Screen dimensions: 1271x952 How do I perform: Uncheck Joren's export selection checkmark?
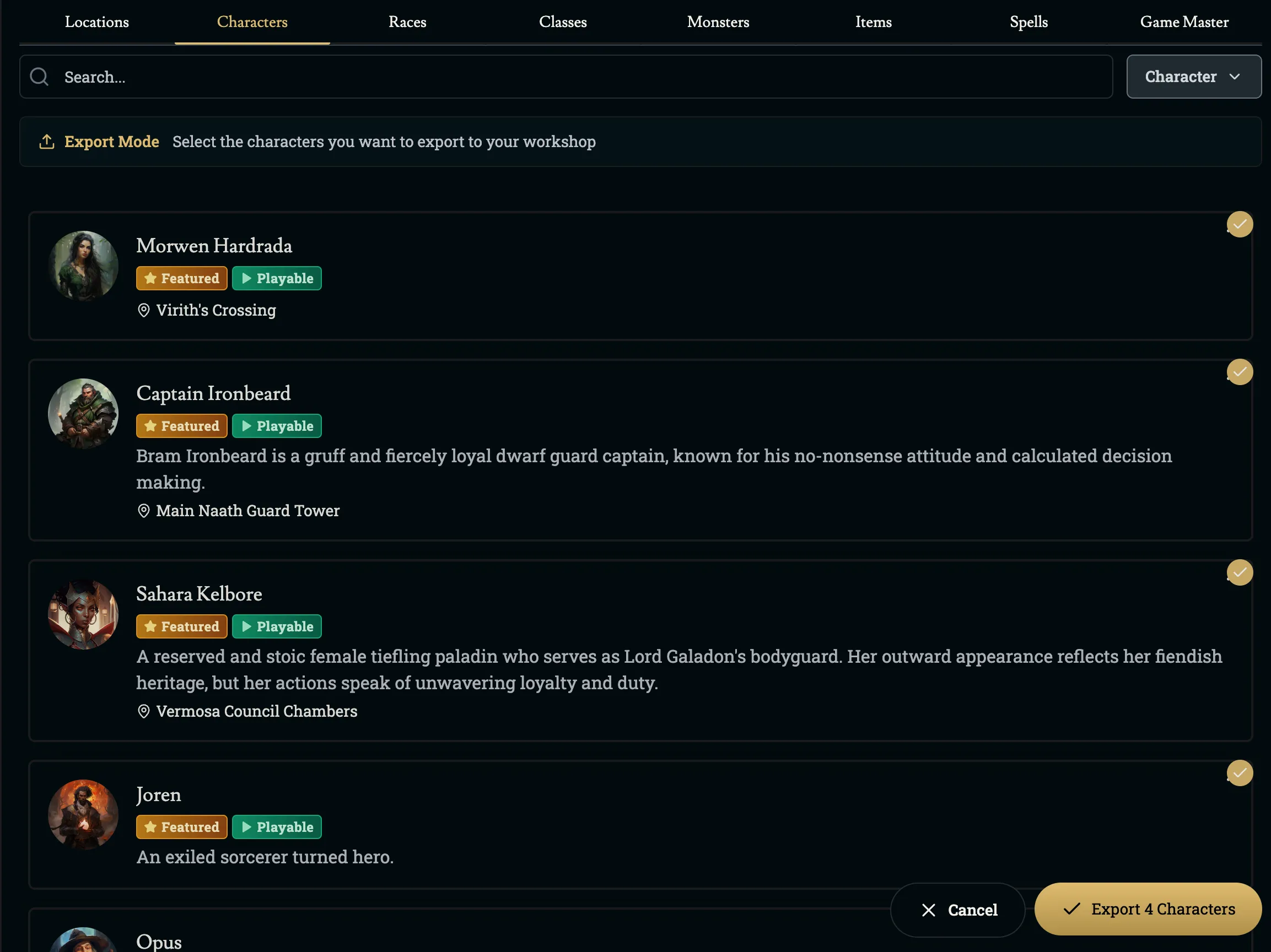coord(1240,773)
